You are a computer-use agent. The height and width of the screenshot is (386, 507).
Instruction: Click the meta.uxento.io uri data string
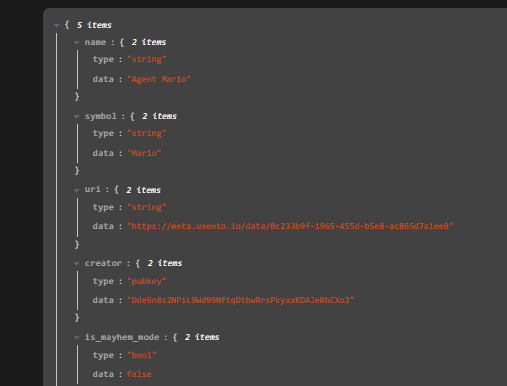(290, 226)
